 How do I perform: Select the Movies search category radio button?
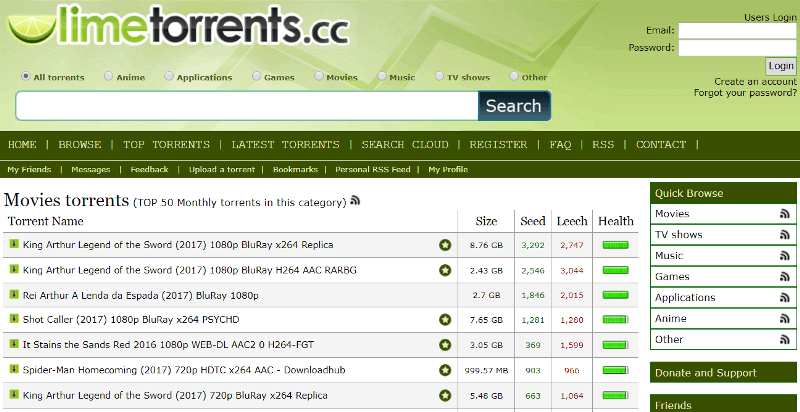pos(320,77)
